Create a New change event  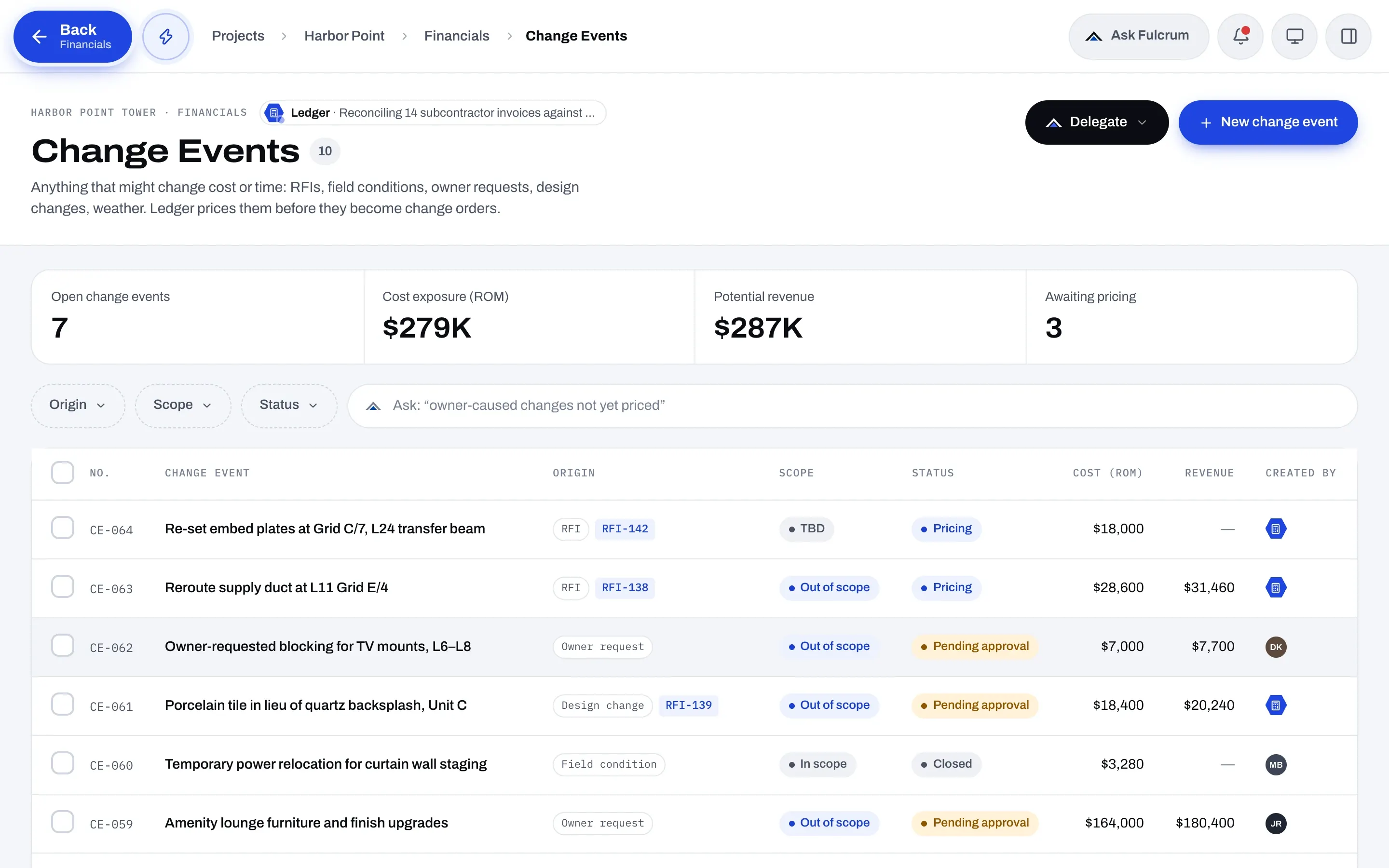(x=1268, y=122)
